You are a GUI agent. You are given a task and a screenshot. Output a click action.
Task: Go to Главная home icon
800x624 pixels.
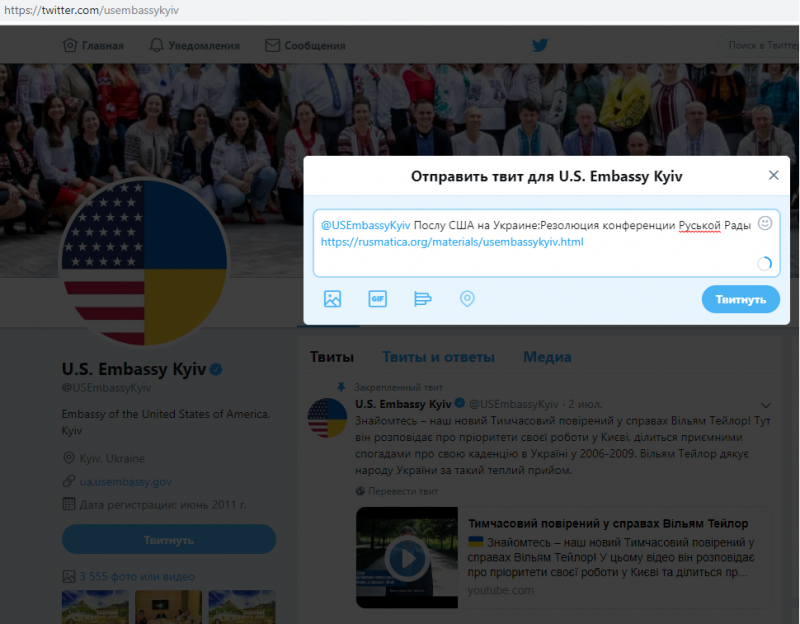tap(70, 45)
